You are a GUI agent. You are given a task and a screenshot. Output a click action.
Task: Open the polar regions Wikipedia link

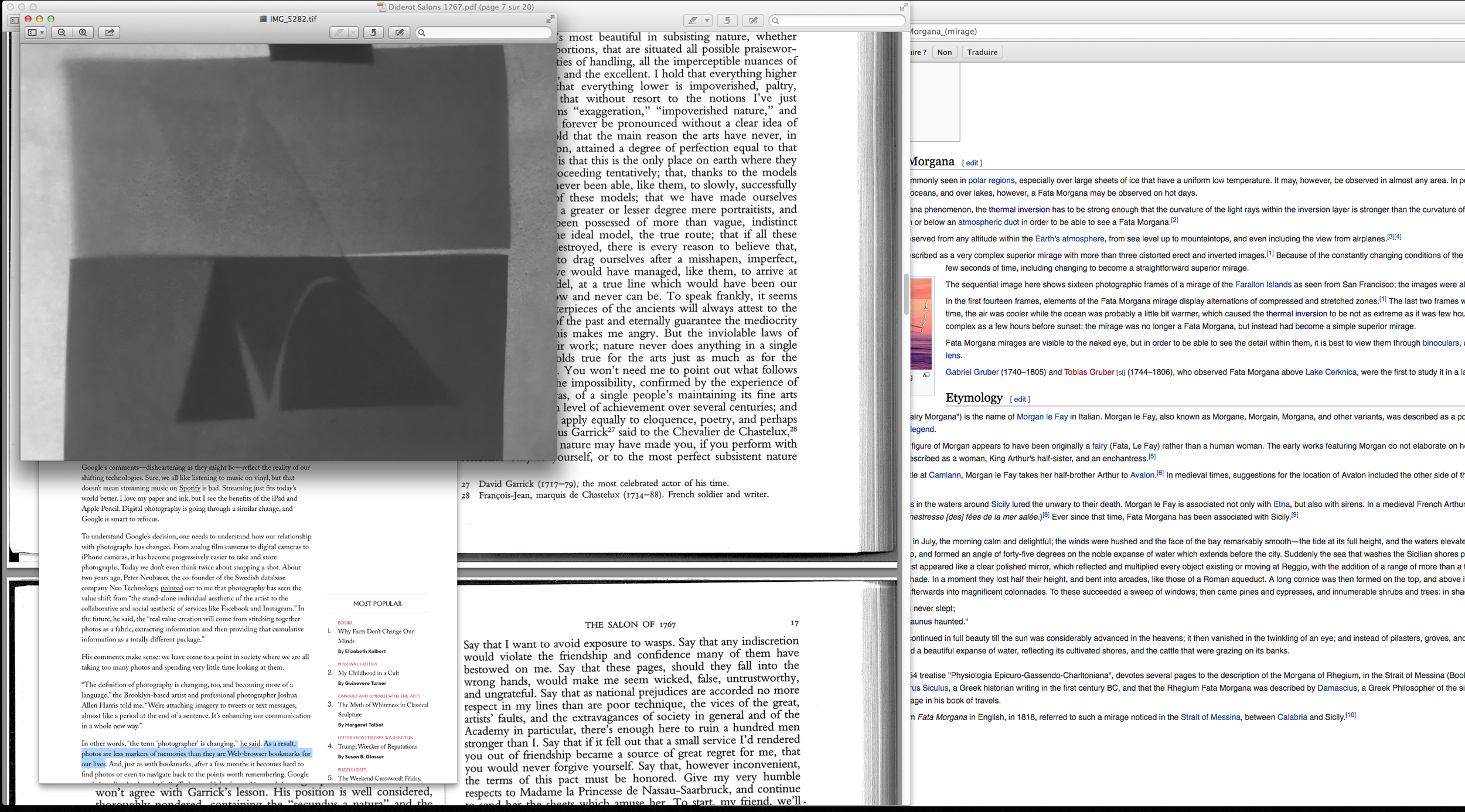click(991, 180)
